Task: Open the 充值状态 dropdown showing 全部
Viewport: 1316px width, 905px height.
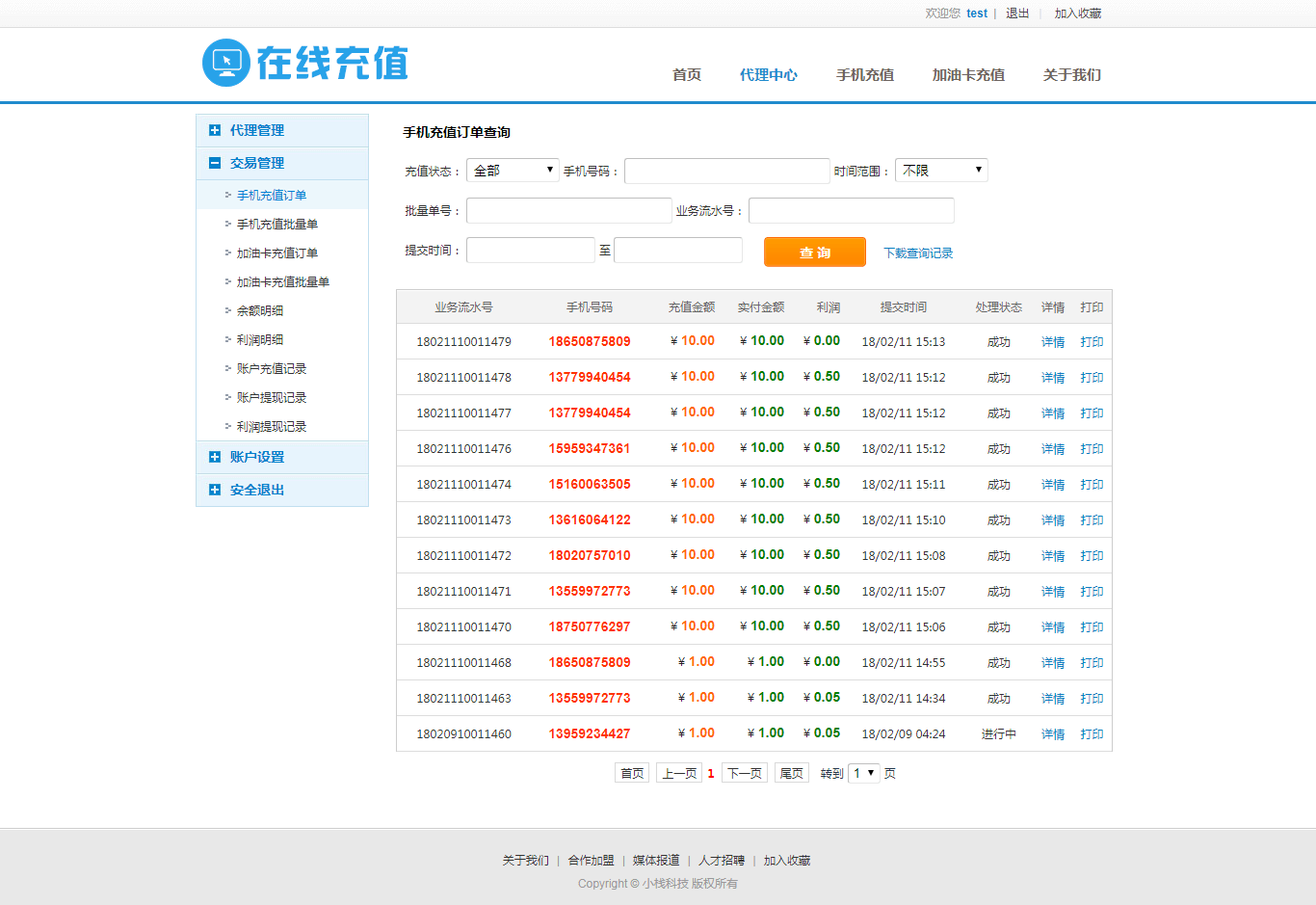Action: pos(513,171)
